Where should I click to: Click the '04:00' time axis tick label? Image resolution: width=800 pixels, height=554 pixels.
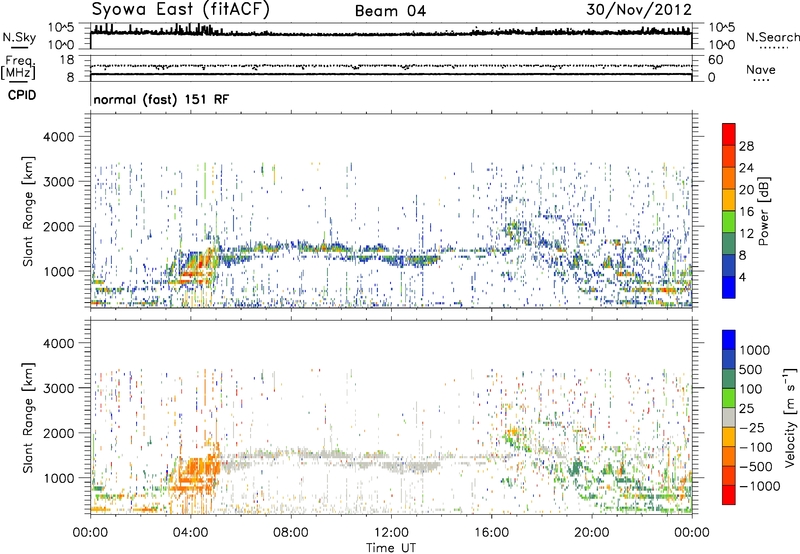point(191,533)
